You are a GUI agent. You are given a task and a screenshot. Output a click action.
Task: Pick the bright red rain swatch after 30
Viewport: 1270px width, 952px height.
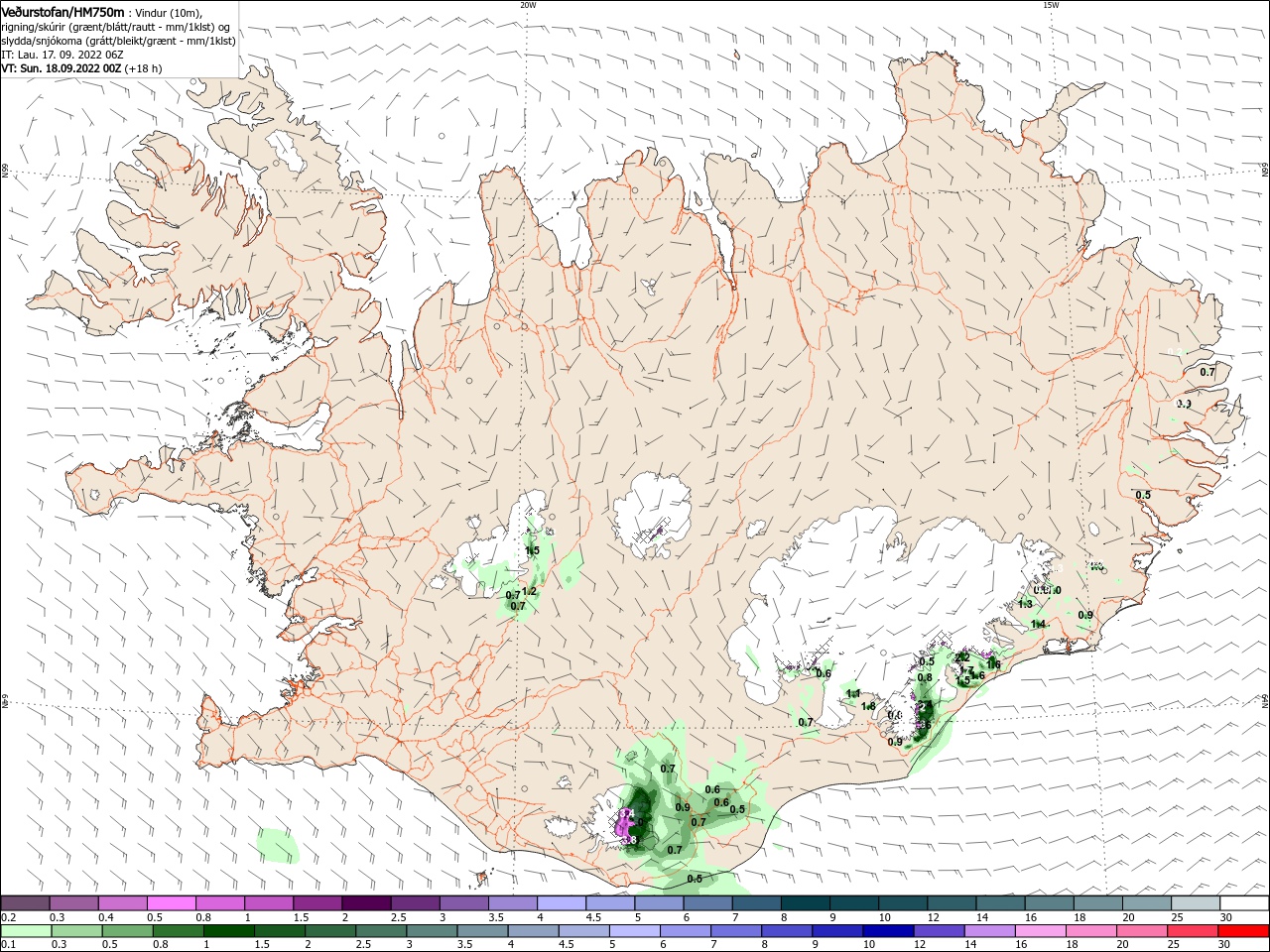point(1245,931)
